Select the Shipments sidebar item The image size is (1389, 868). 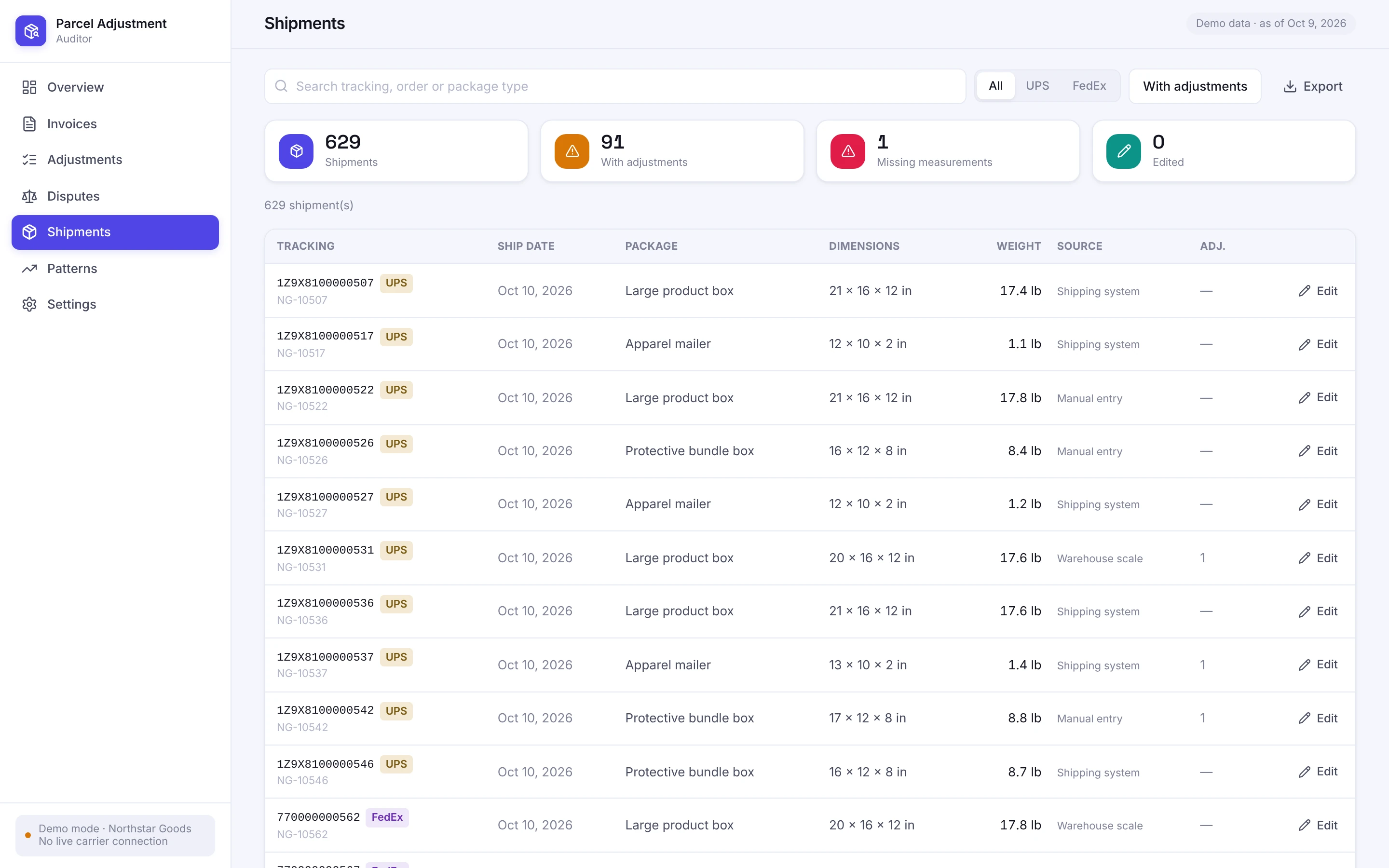click(115, 232)
